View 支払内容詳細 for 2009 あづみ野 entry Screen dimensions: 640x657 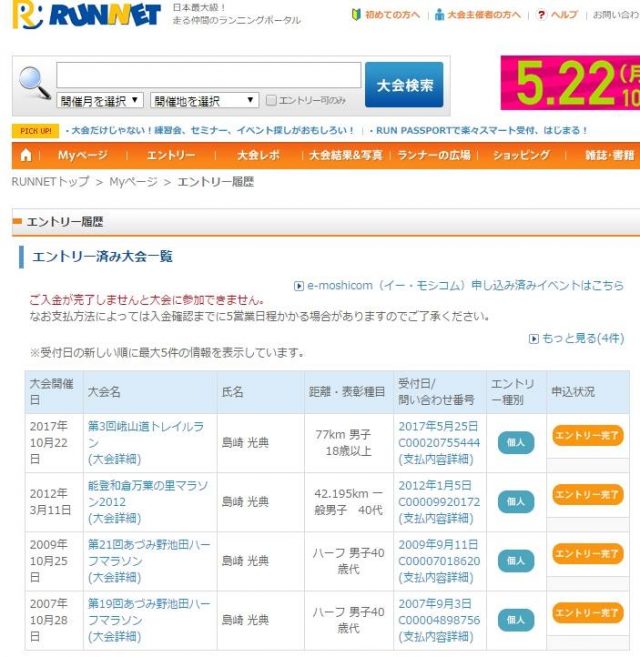click(439, 577)
